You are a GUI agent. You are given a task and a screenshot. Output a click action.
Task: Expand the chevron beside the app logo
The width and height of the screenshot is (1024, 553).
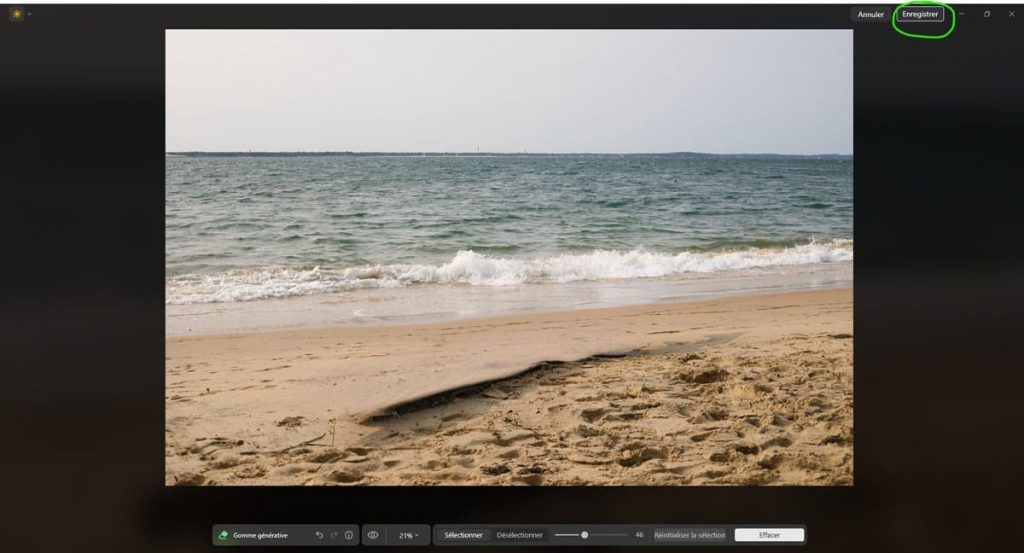pyautogui.click(x=30, y=14)
